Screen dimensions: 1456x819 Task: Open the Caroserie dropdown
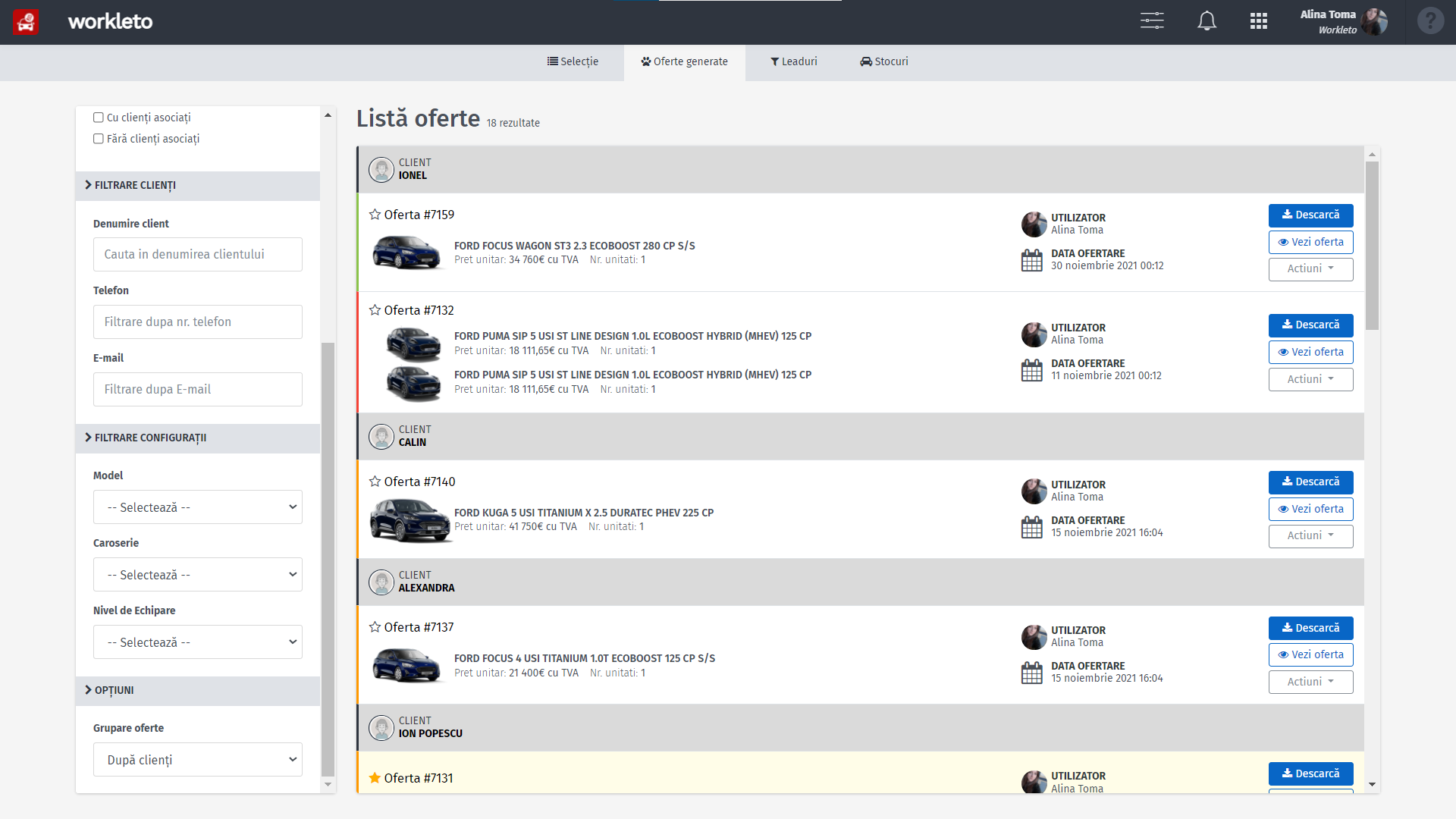(198, 575)
